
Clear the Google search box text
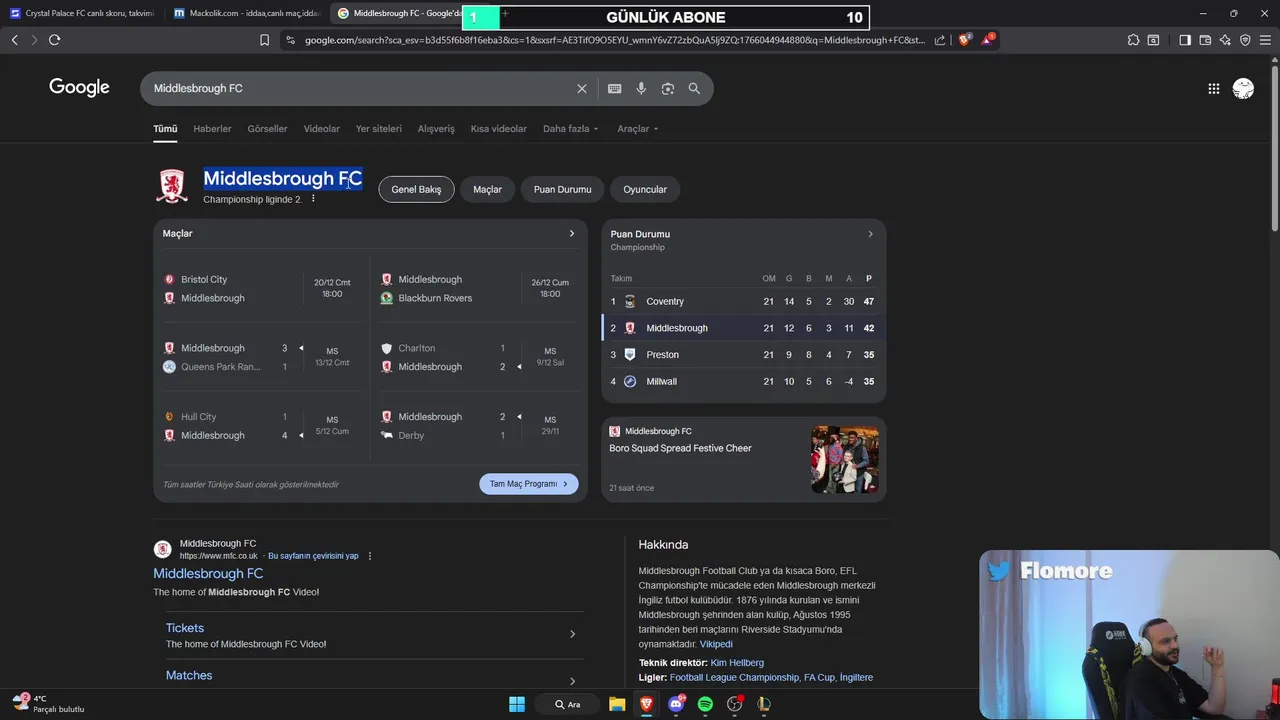pos(582,88)
